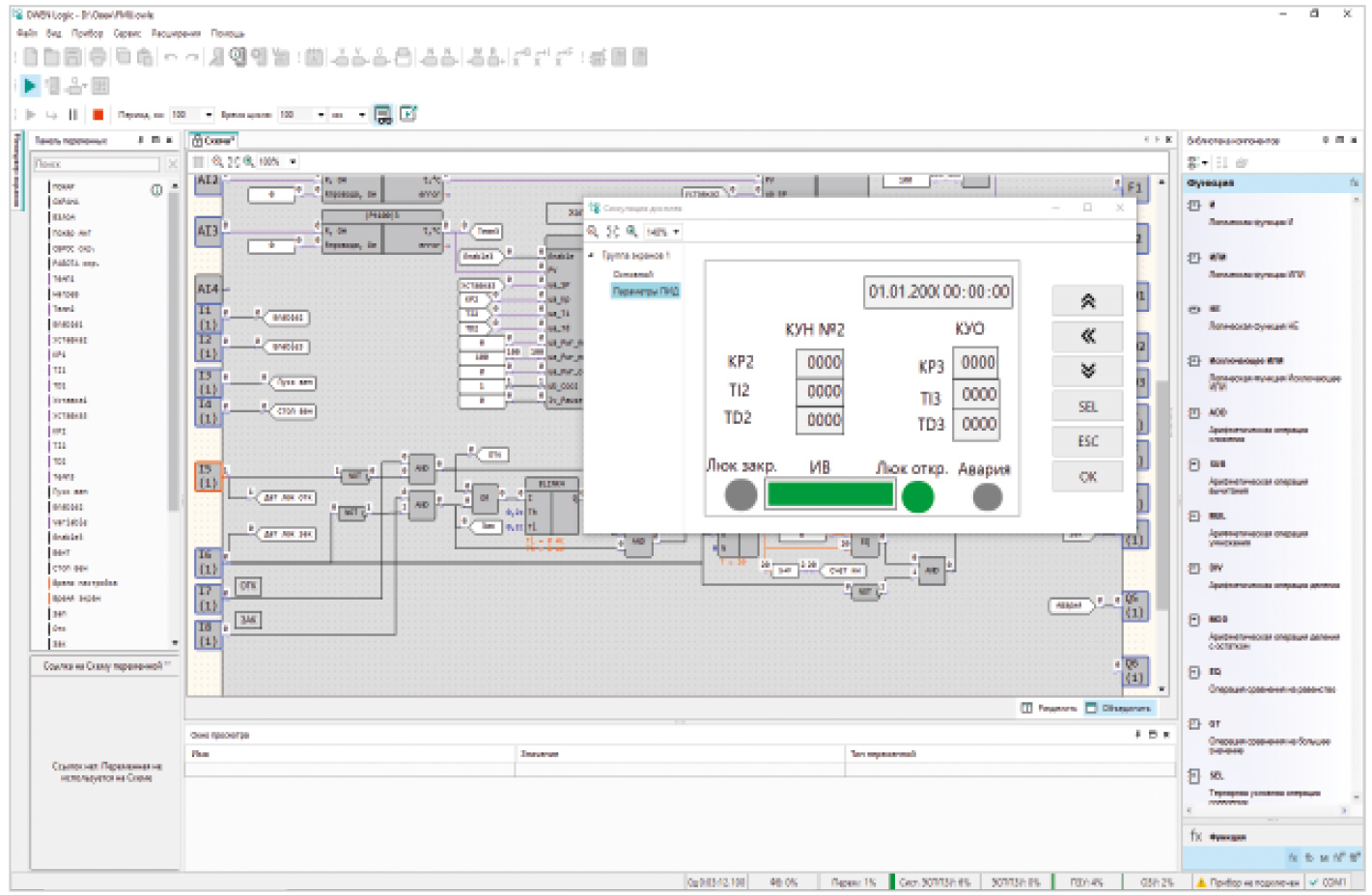Toggle the display simulation window icon
This screenshot has width=1372, height=895.
[383, 115]
